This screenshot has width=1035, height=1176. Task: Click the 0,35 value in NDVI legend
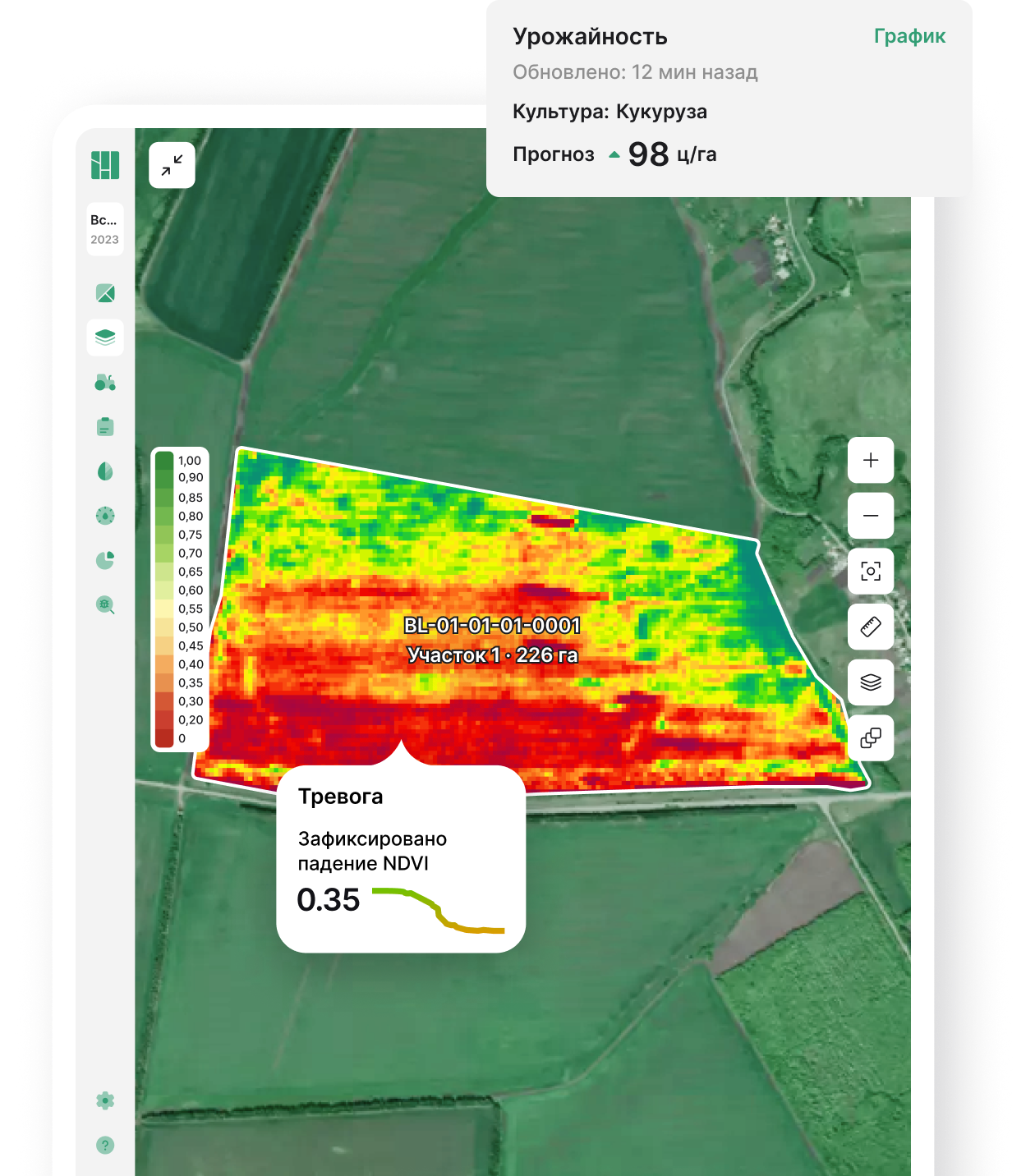191,682
